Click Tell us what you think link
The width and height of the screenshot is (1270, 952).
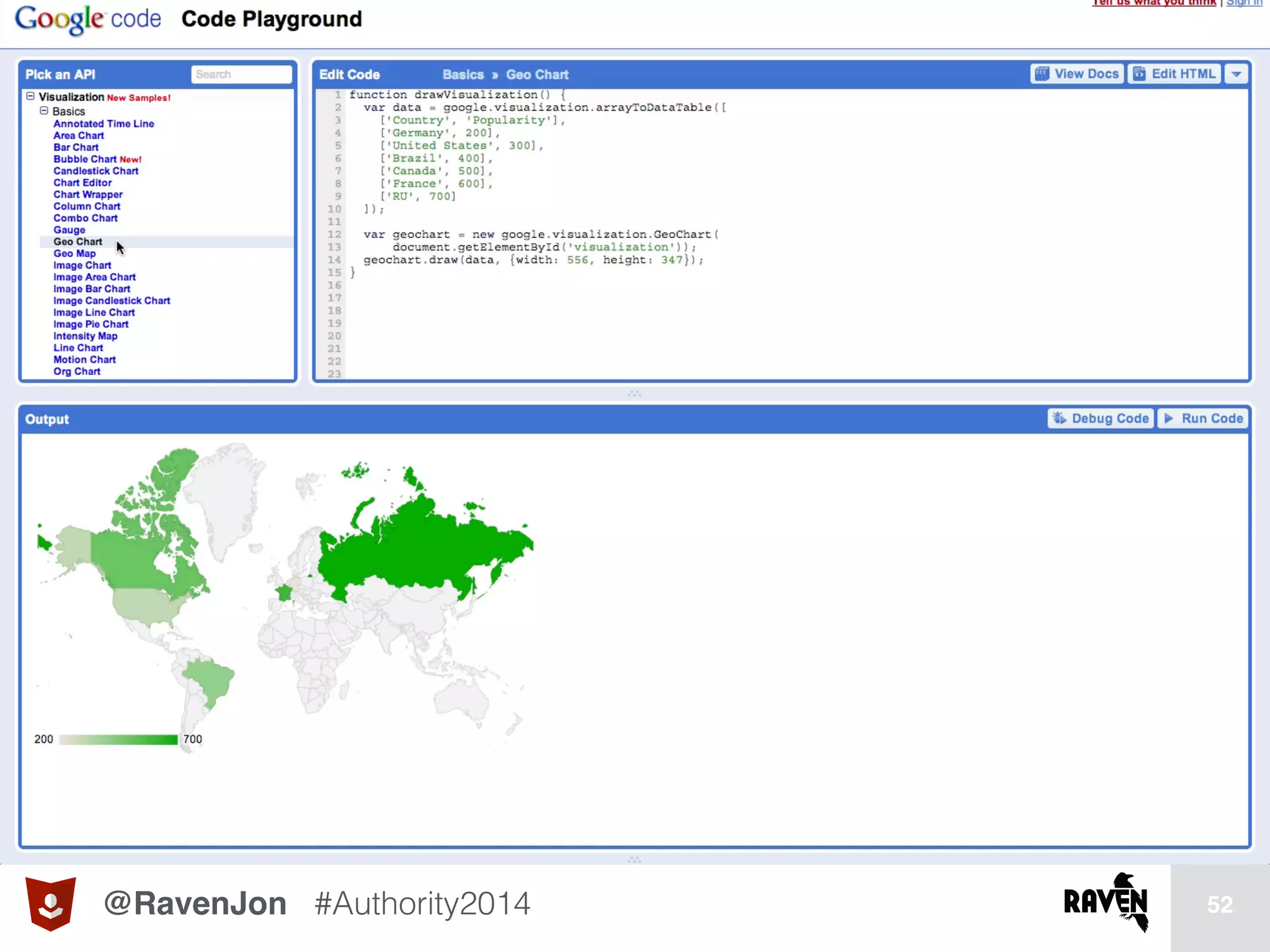click(x=1154, y=3)
